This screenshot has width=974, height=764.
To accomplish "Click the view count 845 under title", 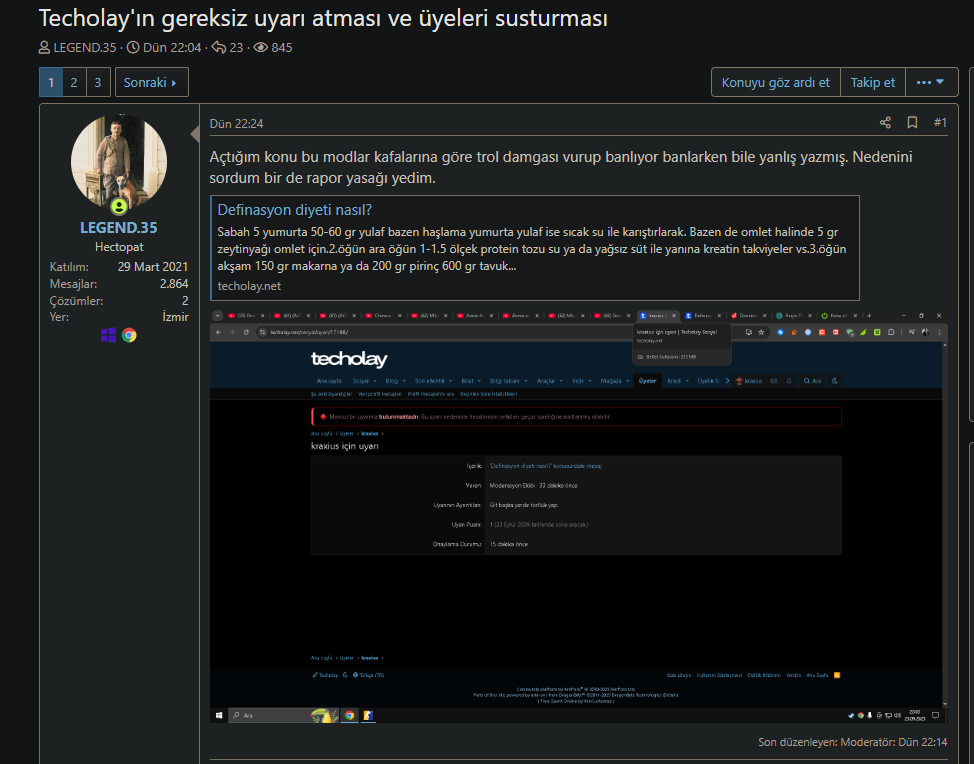I will 281,47.
